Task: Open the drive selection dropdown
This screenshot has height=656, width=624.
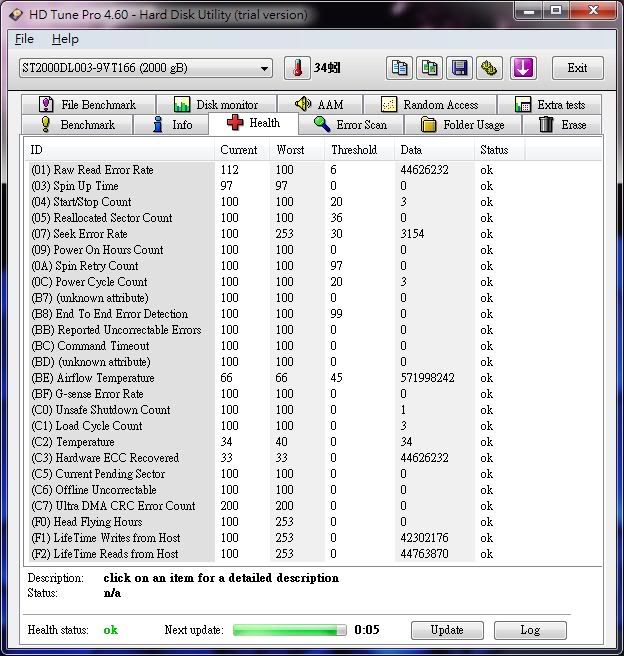Action: tap(146, 68)
